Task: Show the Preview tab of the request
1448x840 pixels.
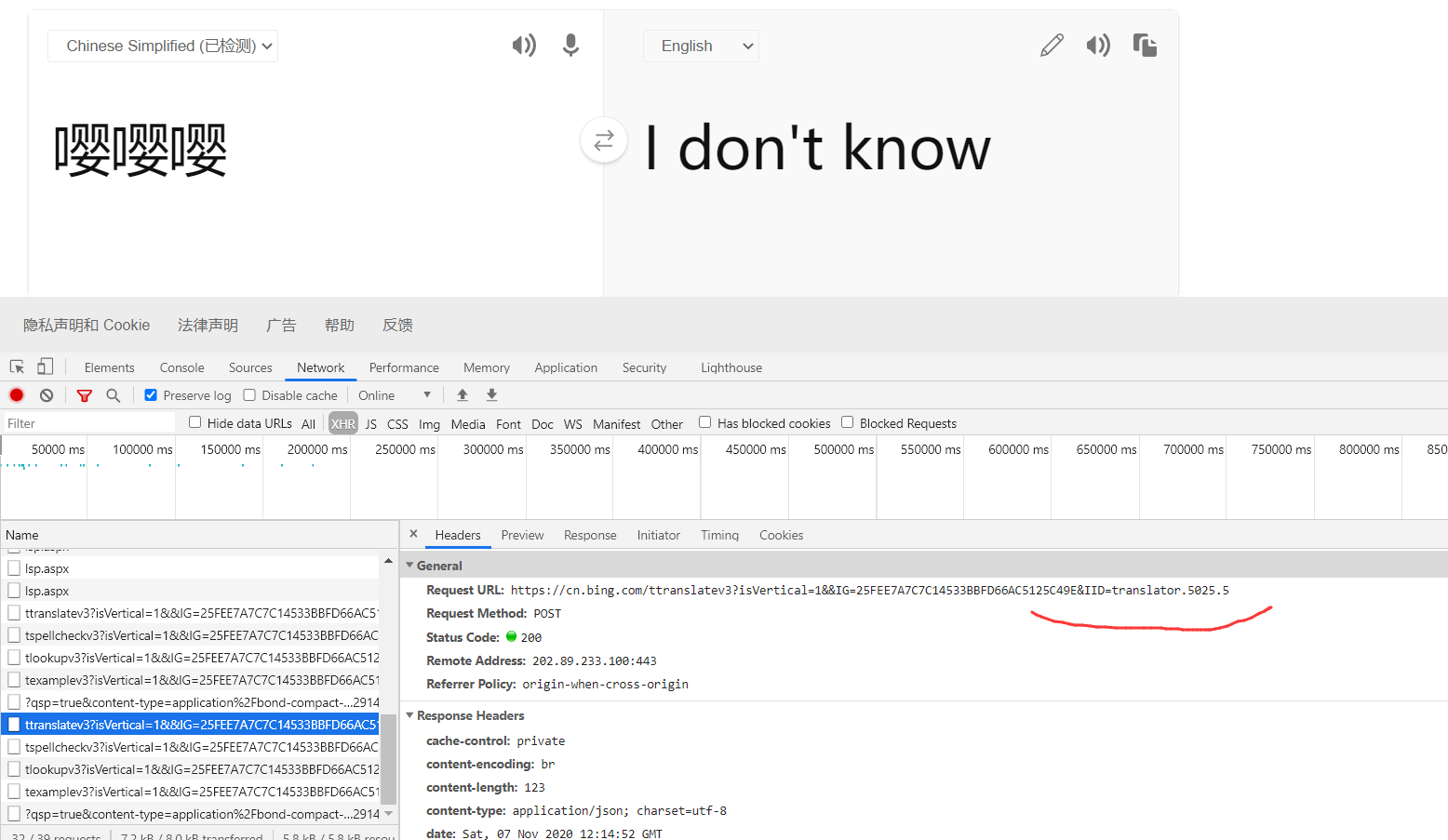Action: [x=522, y=535]
